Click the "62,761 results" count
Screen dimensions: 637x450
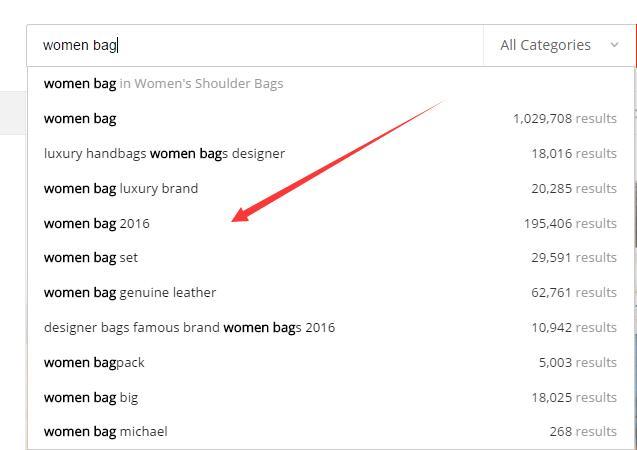(573, 292)
